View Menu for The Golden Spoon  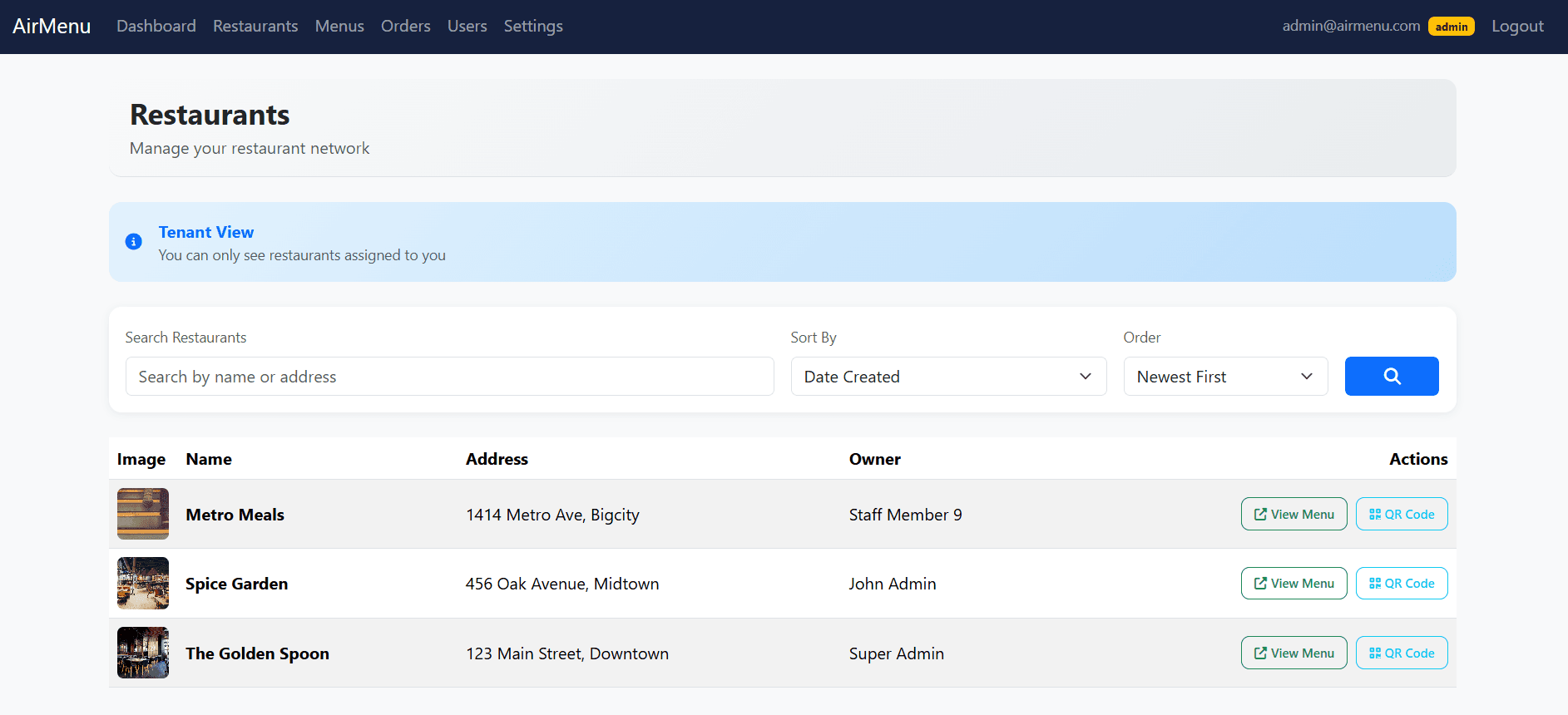[1293, 653]
